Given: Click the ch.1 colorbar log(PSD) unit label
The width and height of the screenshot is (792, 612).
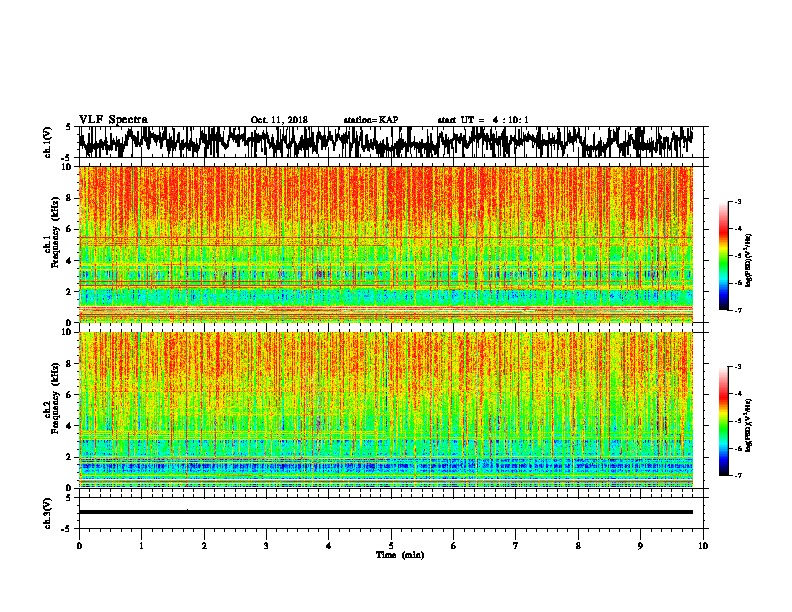Looking at the screenshot, I should coord(749,261).
